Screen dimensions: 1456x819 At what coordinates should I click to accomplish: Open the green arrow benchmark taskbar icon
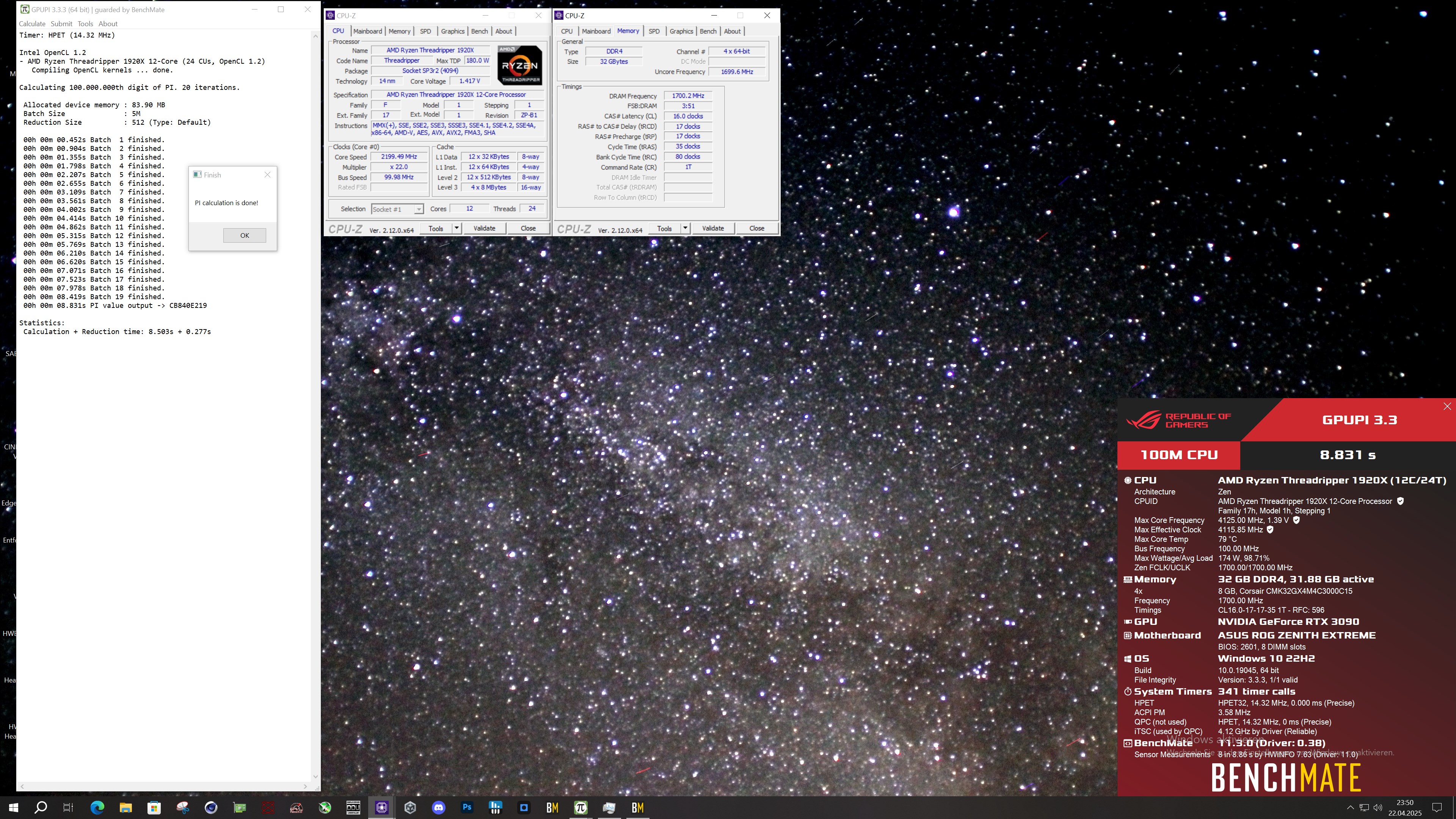pos(325,808)
